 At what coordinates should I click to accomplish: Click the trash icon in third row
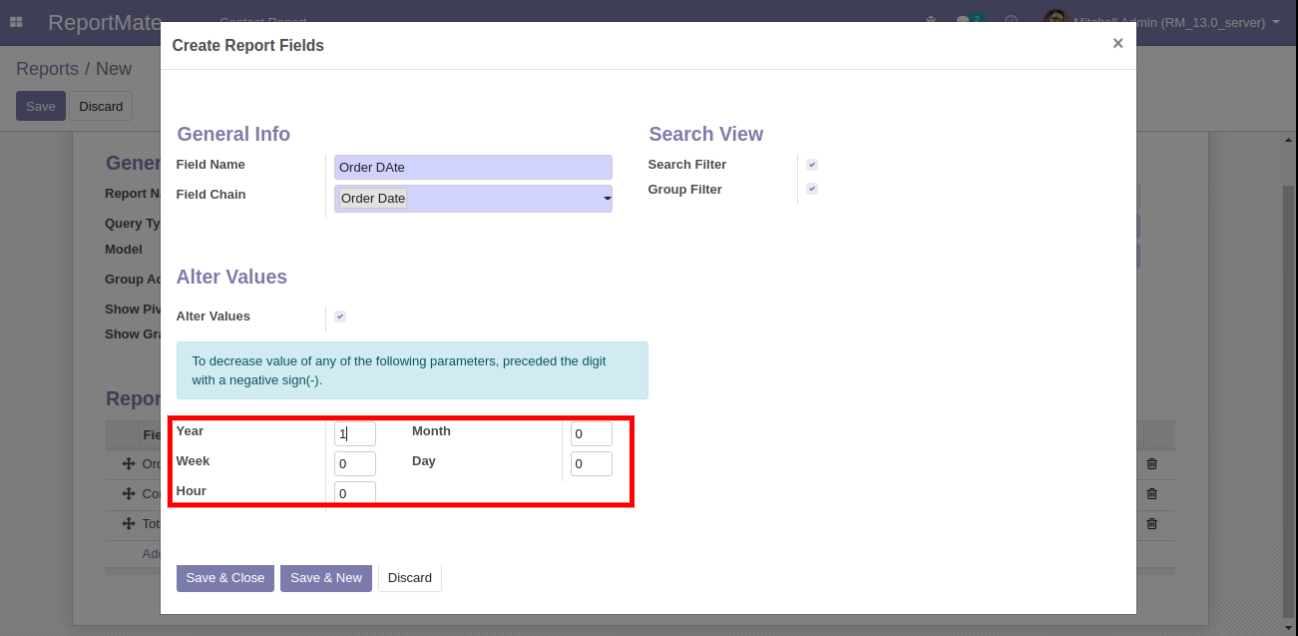point(1151,524)
